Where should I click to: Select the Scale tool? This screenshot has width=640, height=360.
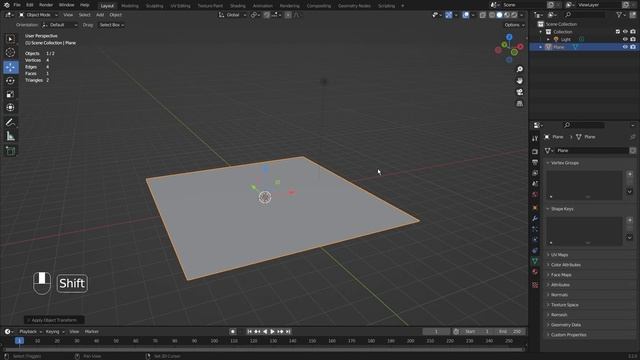[x=11, y=94]
